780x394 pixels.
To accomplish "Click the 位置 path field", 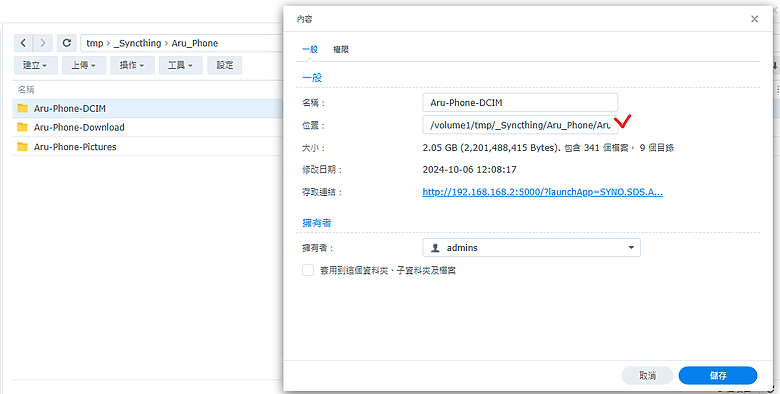I will click(x=520, y=125).
